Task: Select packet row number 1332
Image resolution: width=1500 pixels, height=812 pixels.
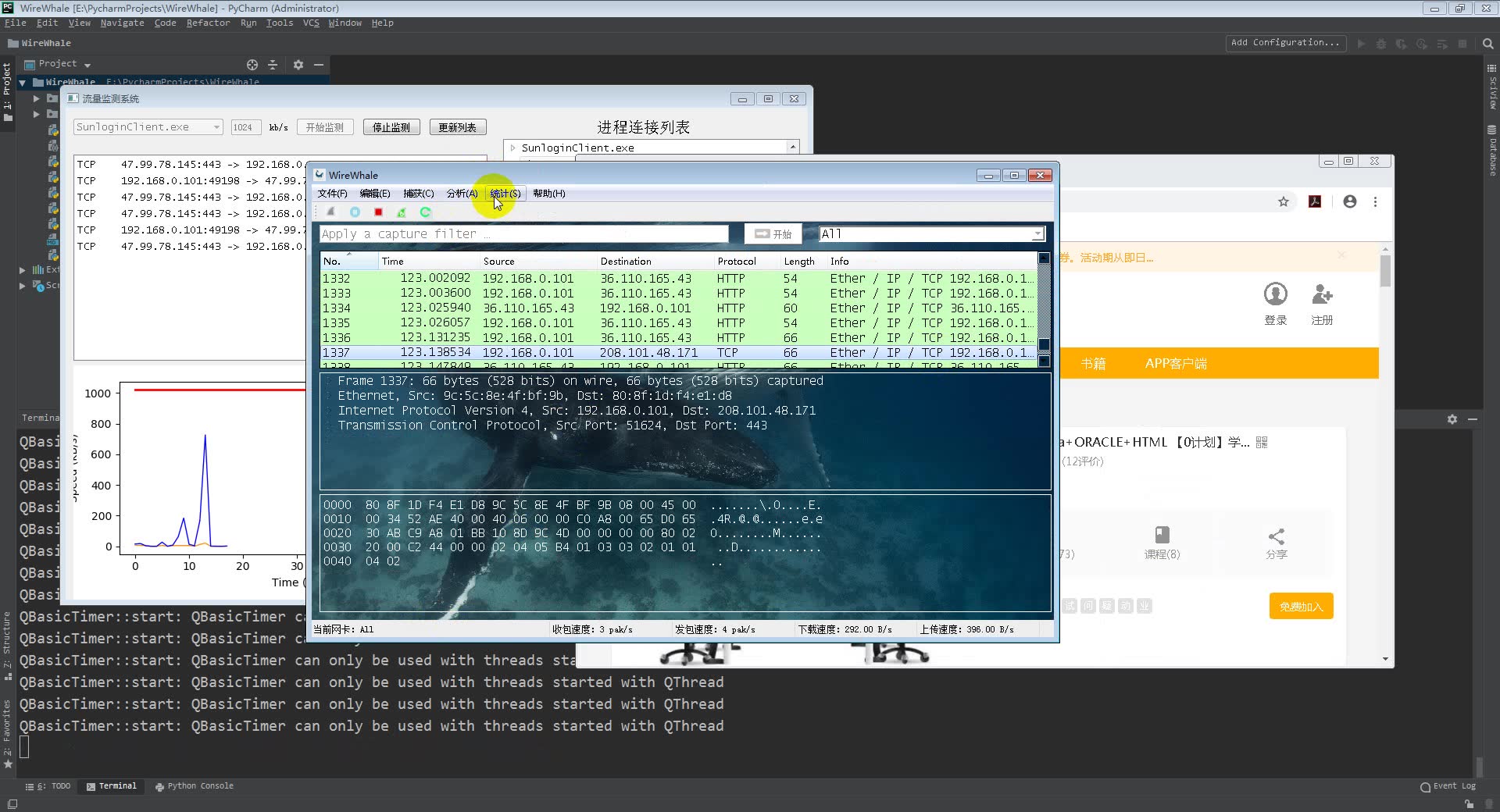Action: pos(678,279)
